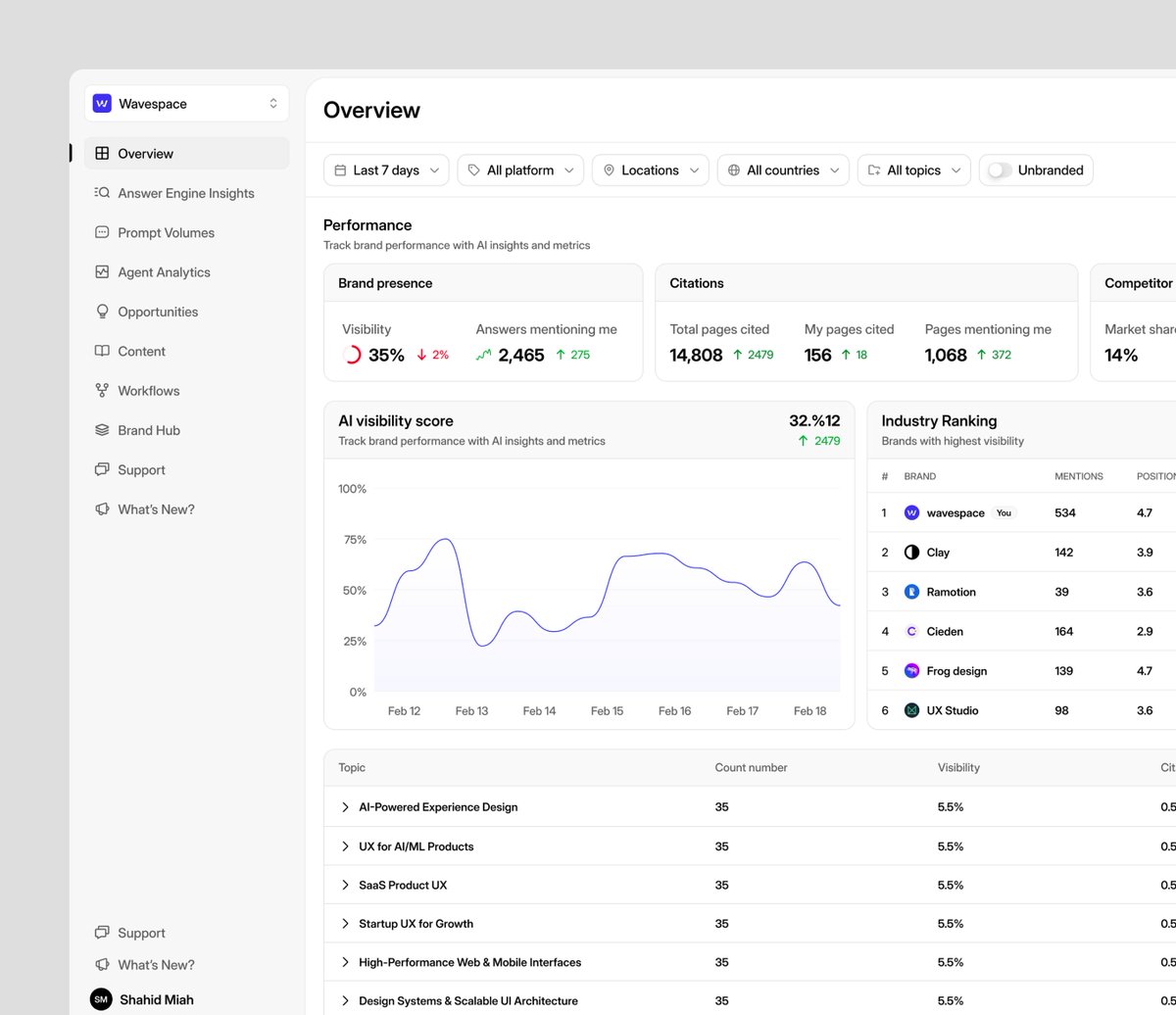Open the Shahid Miah user profile

(x=143, y=999)
